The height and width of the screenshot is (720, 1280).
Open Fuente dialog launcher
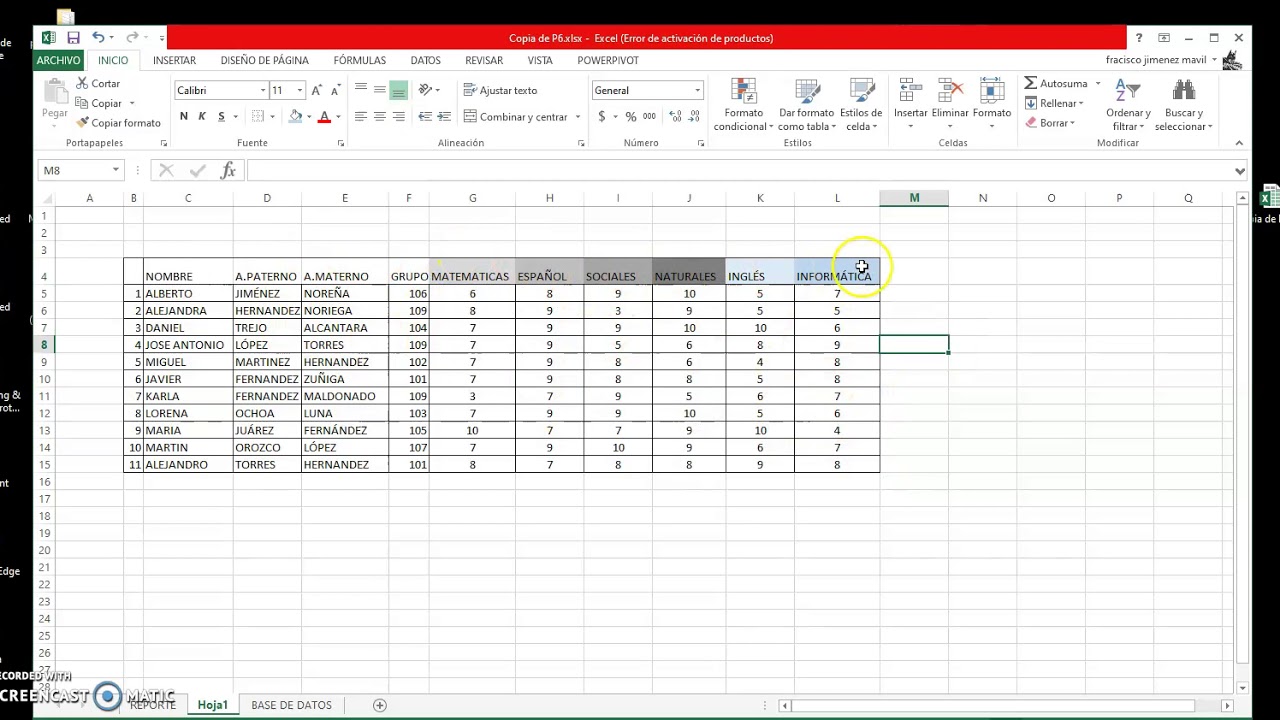[340, 143]
